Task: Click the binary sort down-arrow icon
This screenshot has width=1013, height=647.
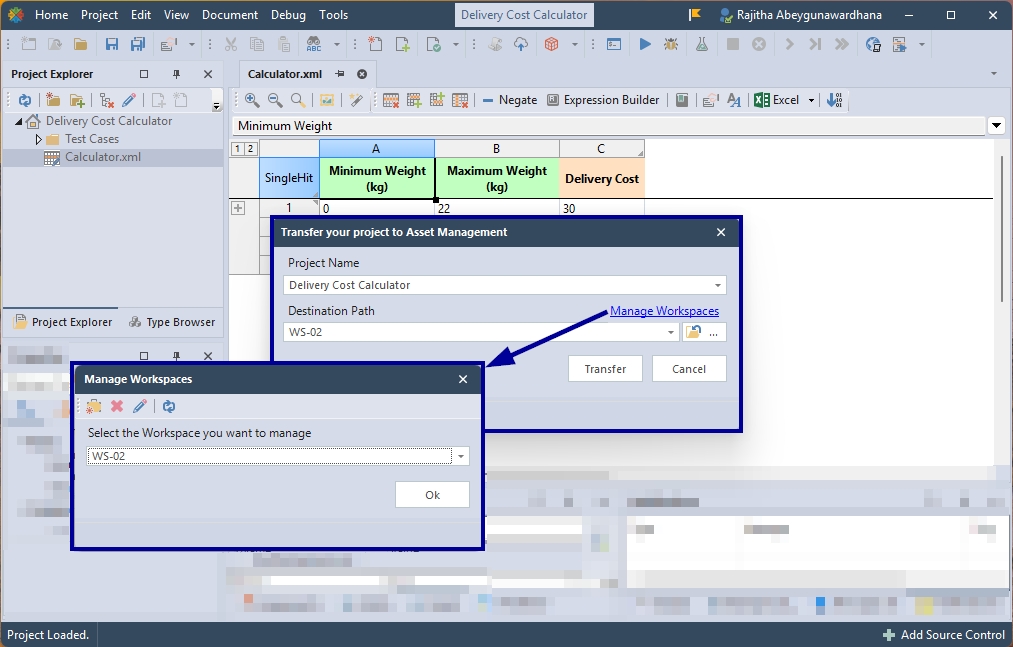Action: pyautogui.click(x=835, y=100)
